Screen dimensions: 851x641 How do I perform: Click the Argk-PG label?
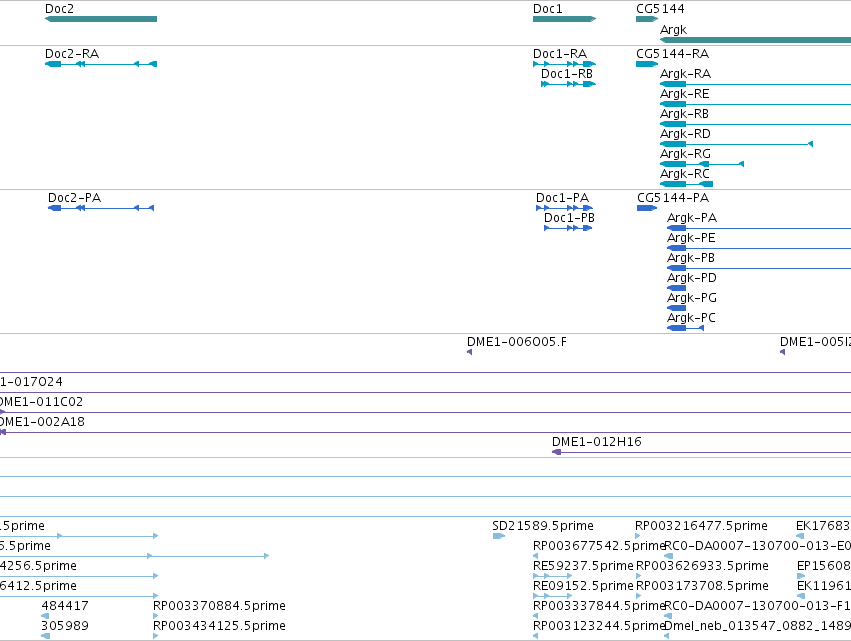pos(692,299)
